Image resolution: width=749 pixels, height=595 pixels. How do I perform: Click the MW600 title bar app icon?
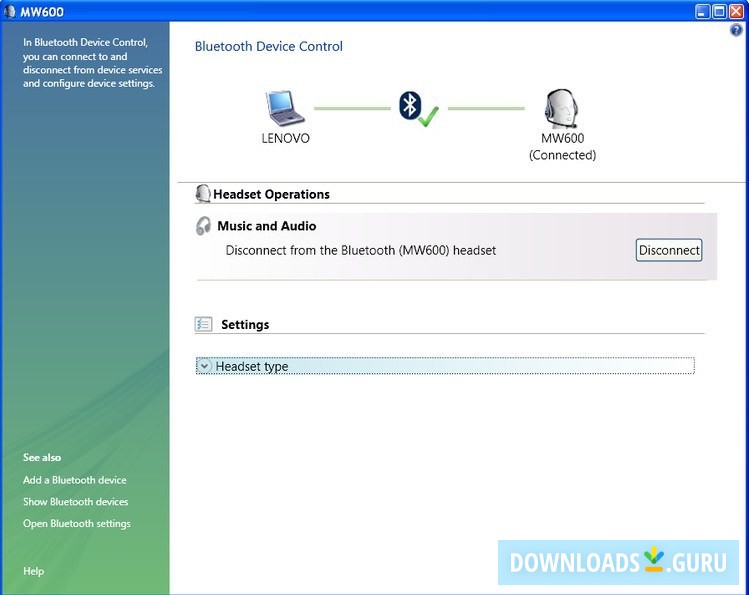10,11
